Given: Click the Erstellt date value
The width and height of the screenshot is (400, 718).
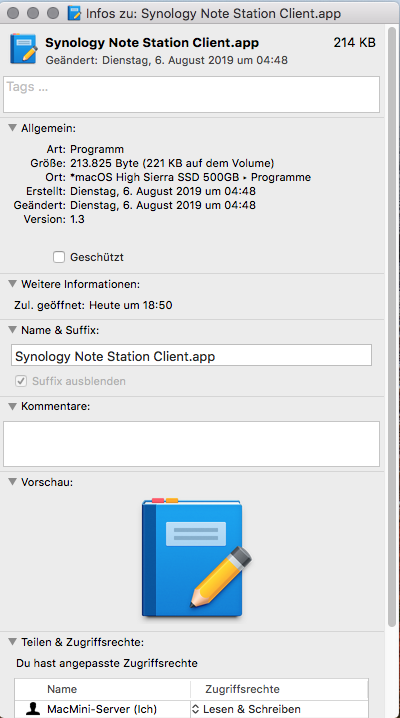Looking at the screenshot, I should [163, 191].
